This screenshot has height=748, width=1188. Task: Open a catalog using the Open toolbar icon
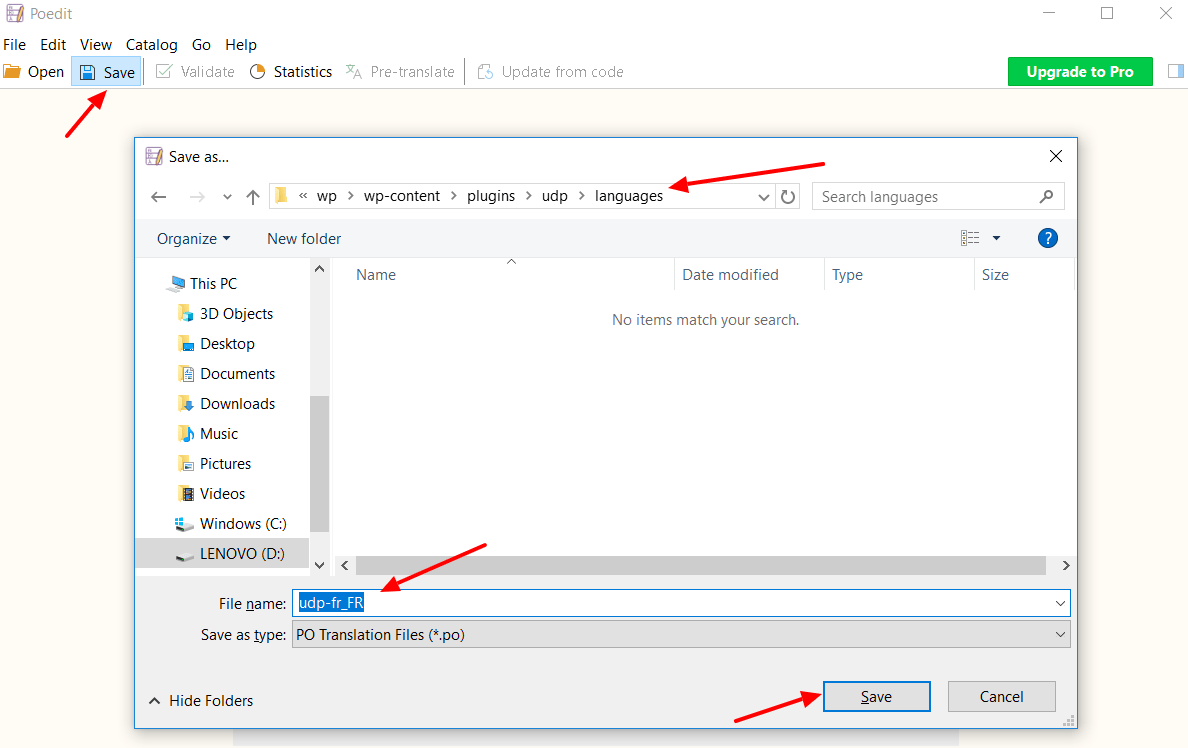pyautogui.click(x=34, y=72)
